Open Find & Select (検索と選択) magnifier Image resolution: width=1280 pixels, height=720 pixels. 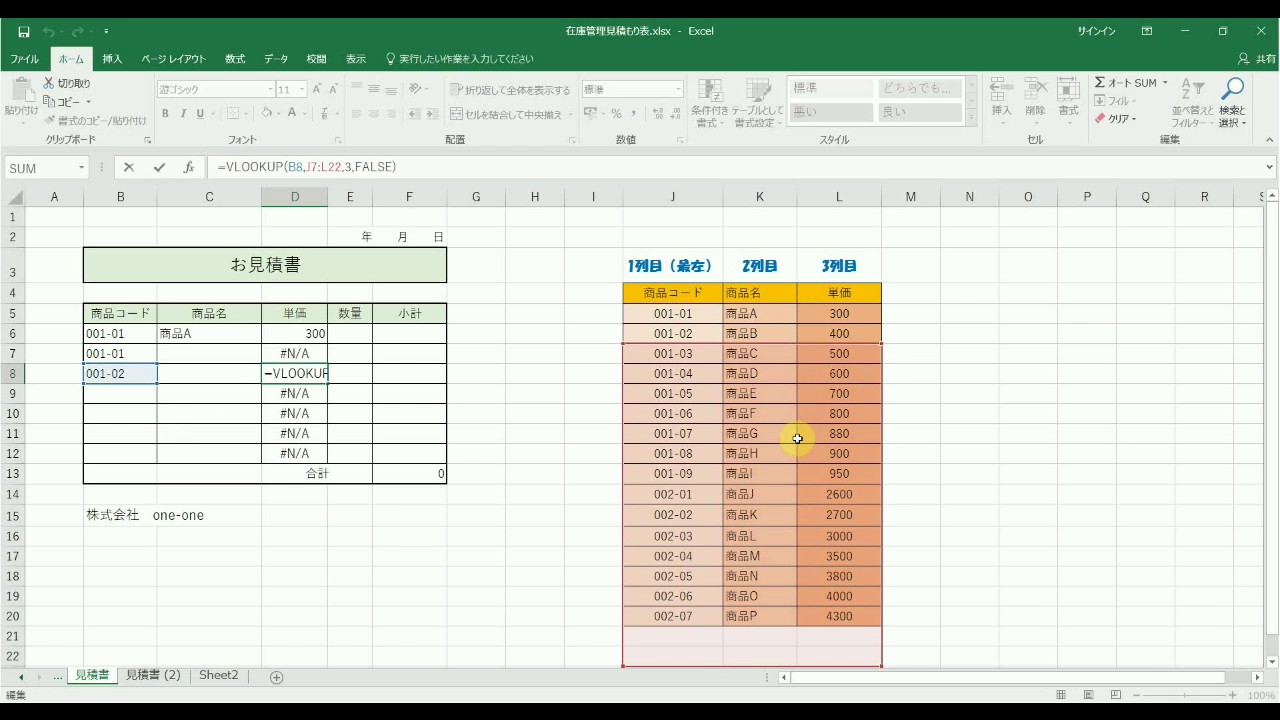(x=1233, y=91)
